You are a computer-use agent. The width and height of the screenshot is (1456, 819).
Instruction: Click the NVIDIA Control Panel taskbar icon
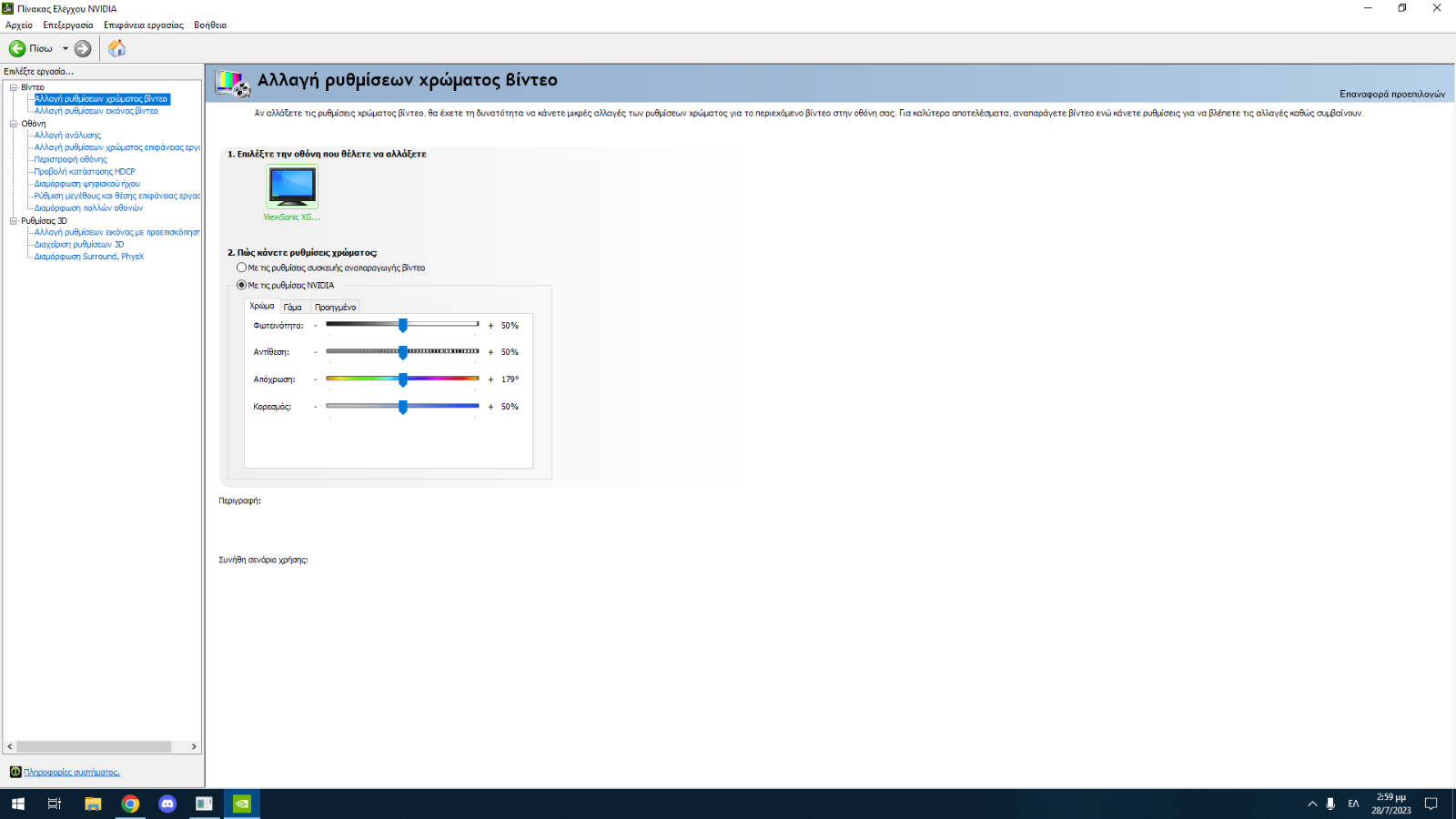click(x=242, y=804)
